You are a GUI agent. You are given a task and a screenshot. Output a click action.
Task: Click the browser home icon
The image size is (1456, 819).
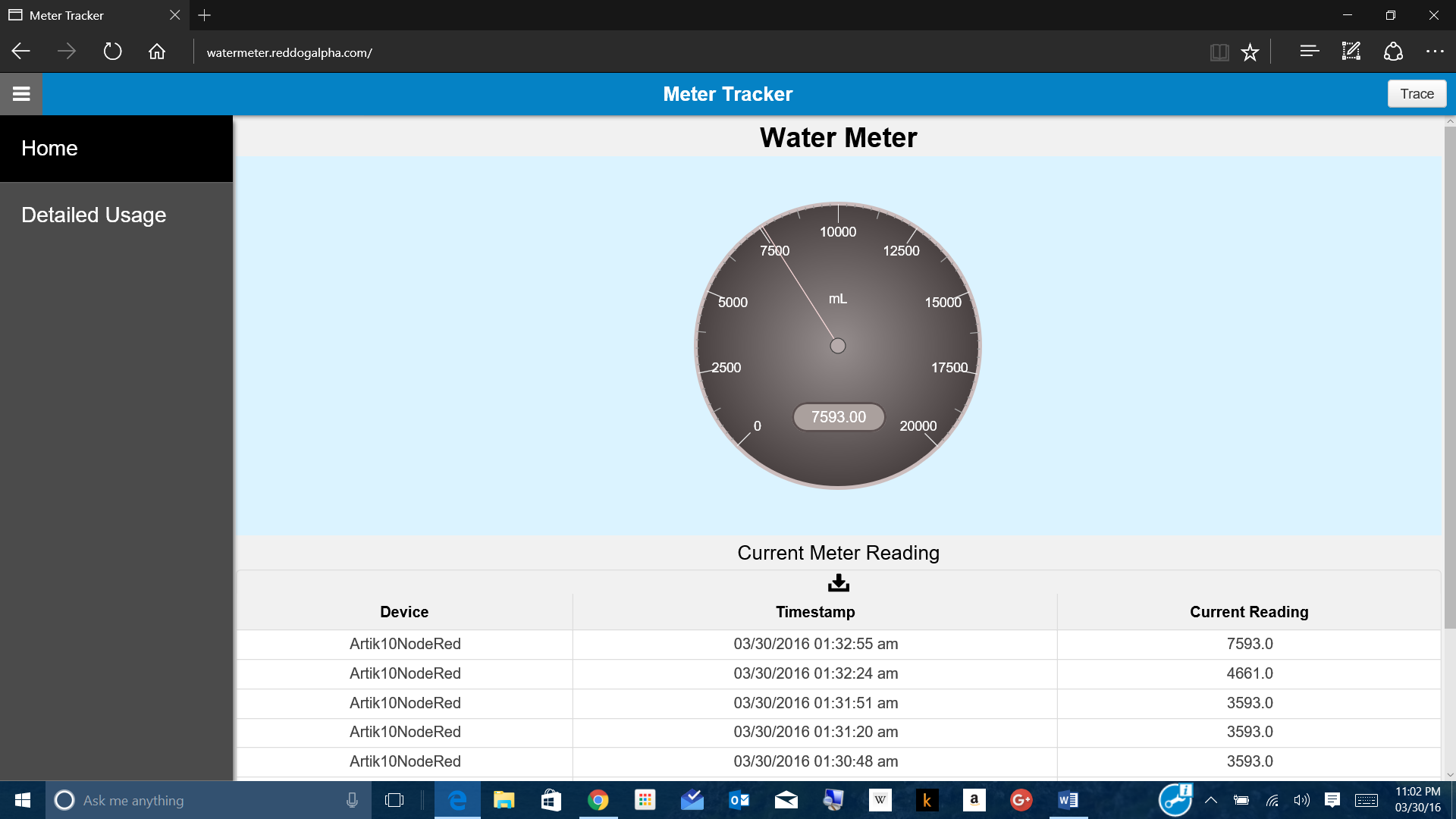pos(157,52)
